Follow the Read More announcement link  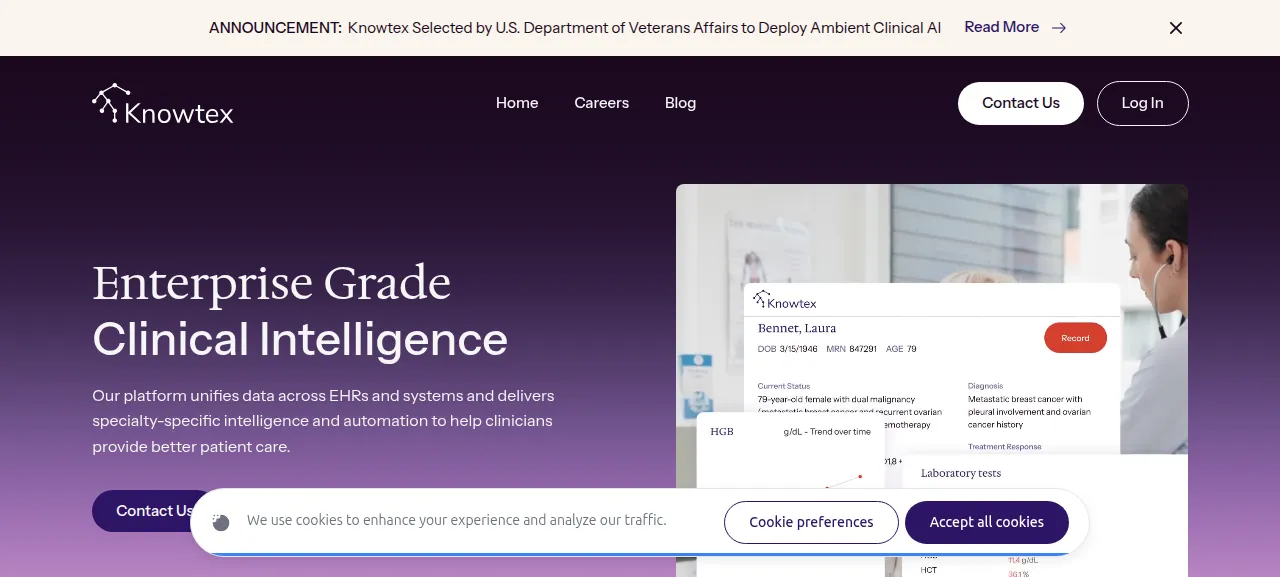1001,27
